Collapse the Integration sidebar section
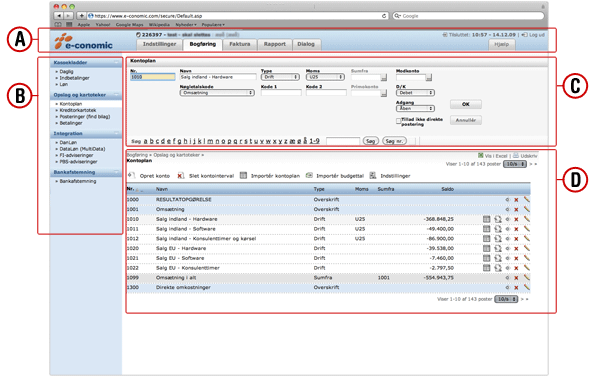Screen dimensions: 600x384 [116, 133]
